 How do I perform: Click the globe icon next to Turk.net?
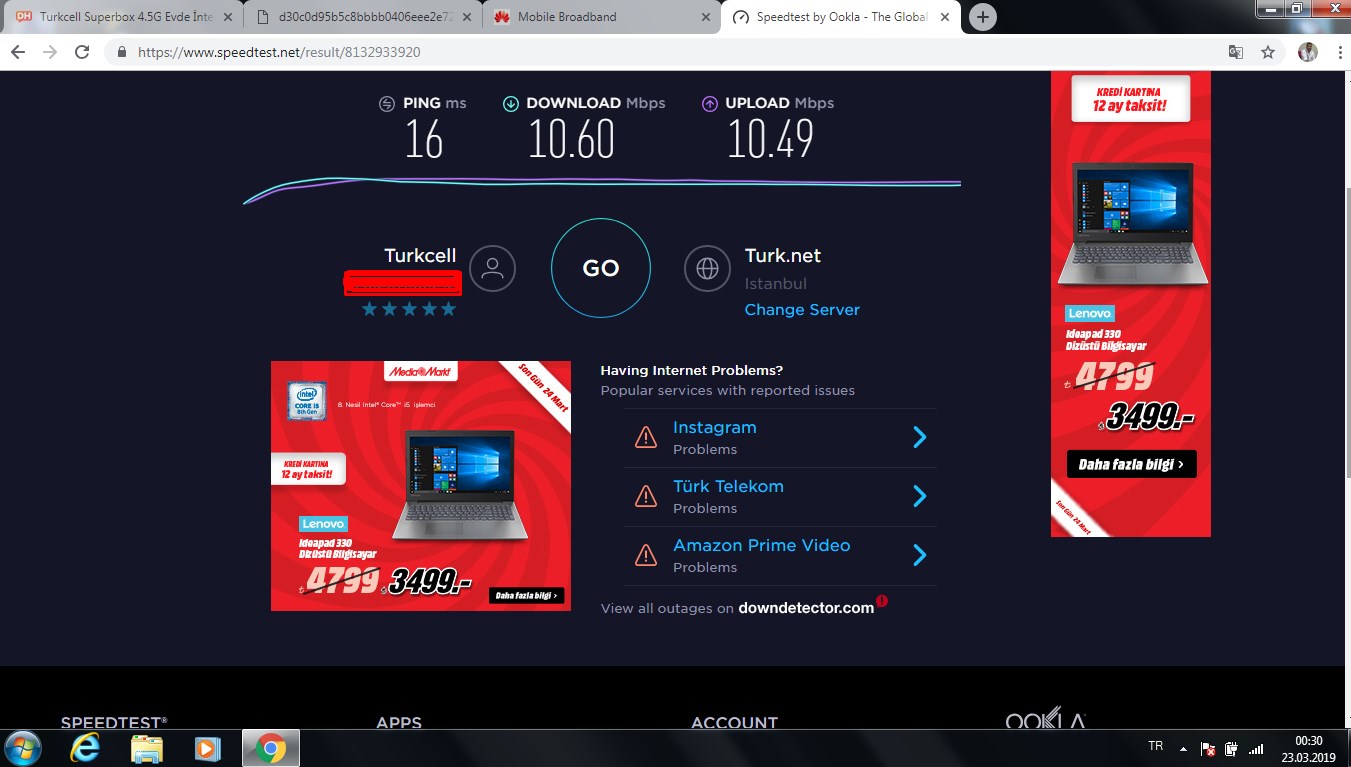tap(707, 268)
